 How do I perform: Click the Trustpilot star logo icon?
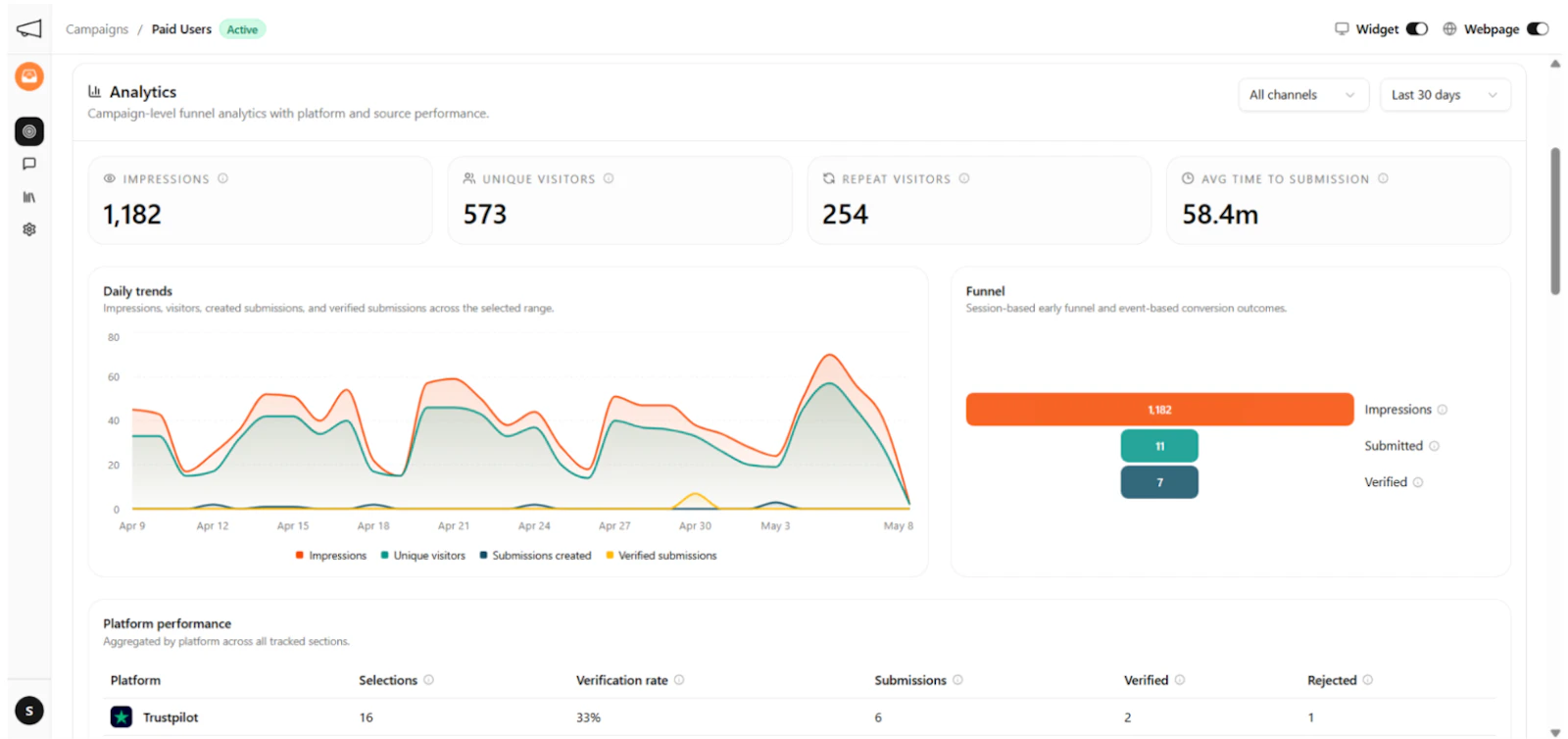tap(122, 717)
